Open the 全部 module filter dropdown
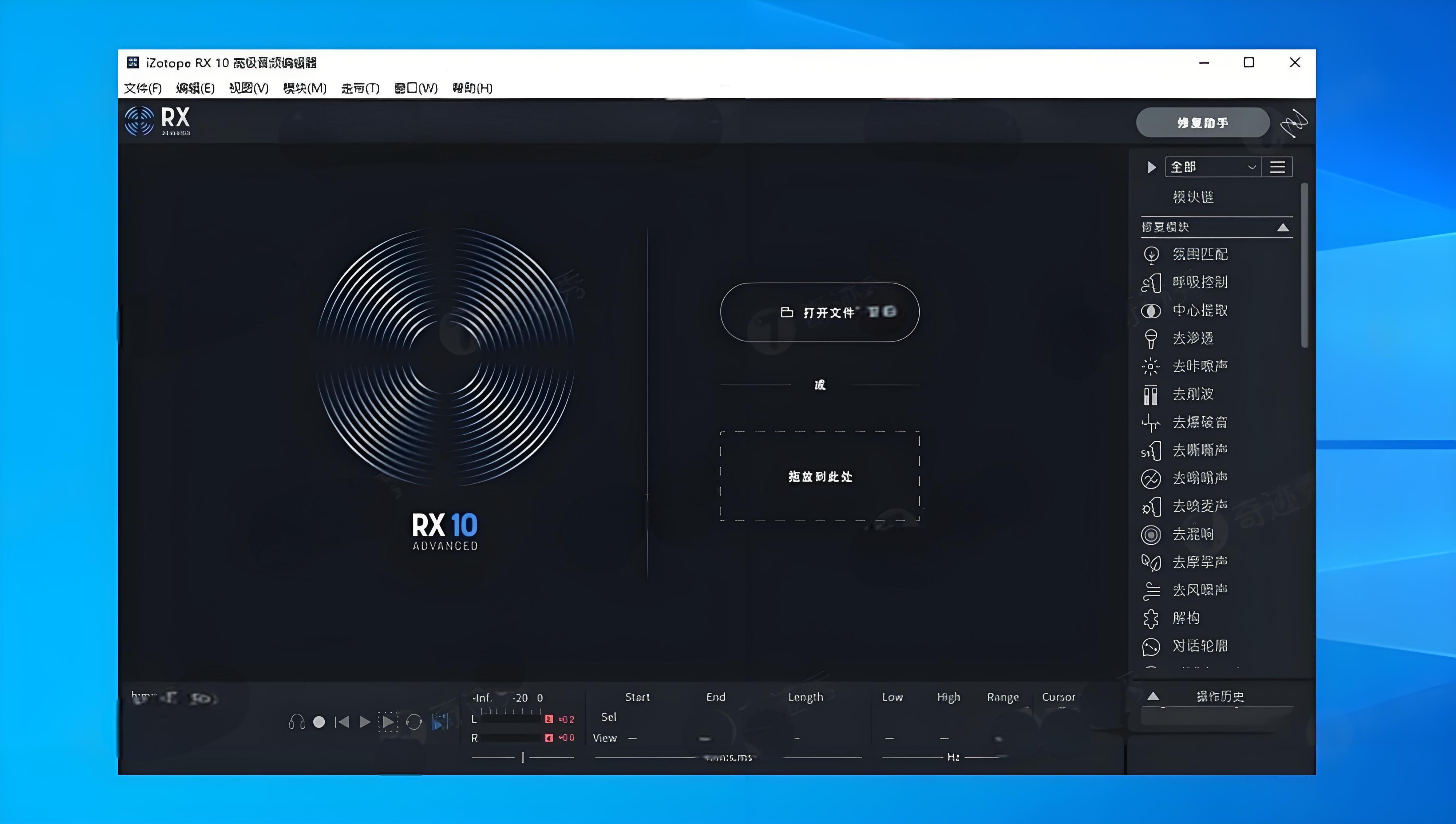 tap(1213, 167)
